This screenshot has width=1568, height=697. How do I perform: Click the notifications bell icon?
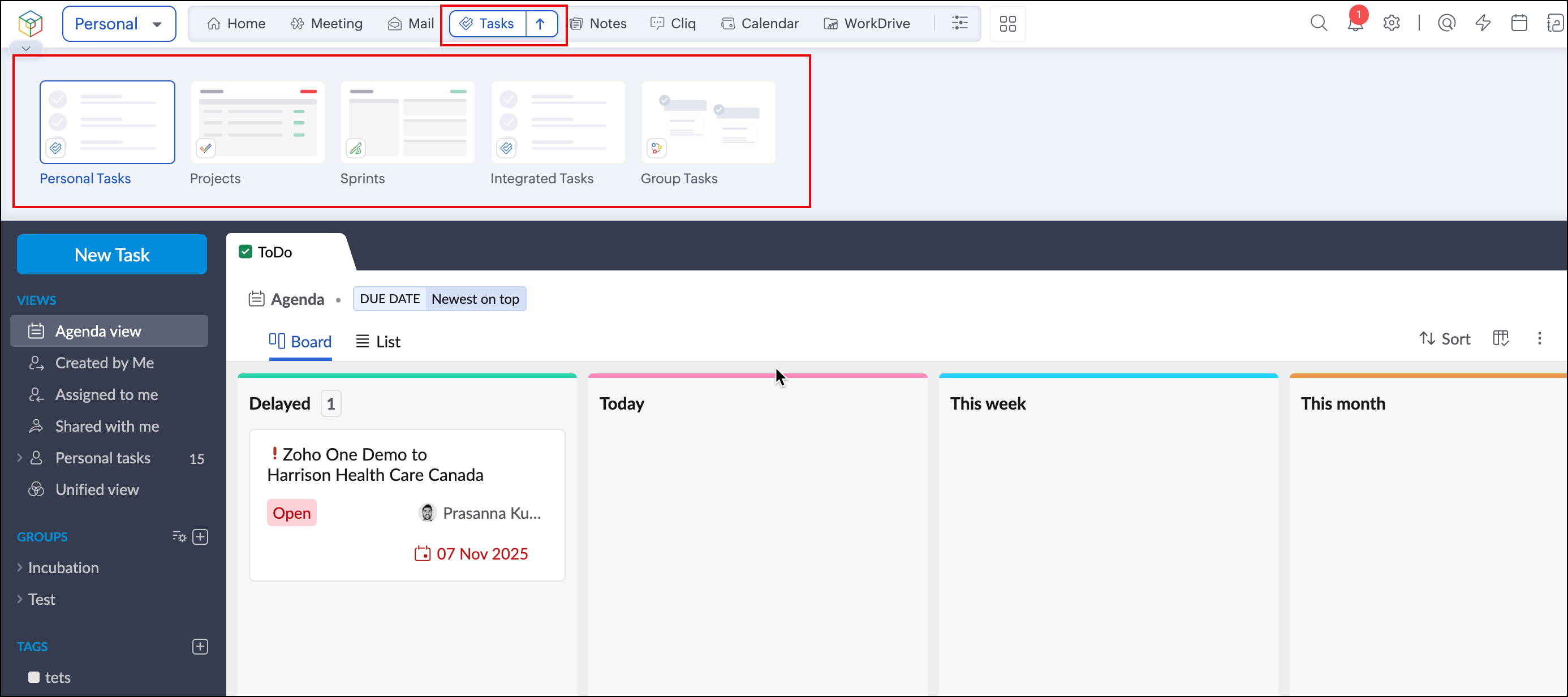click(1355, 24)
